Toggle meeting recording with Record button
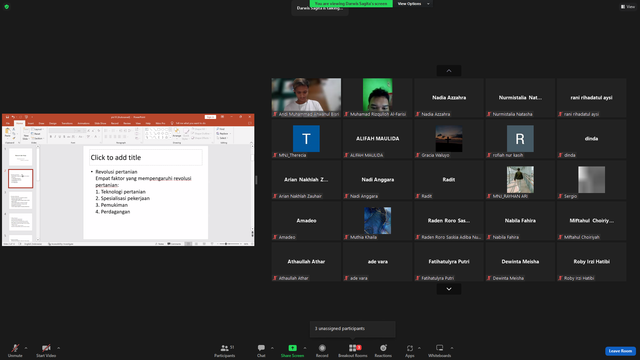Viewport: 640px width, 360px height. (322, 350)
